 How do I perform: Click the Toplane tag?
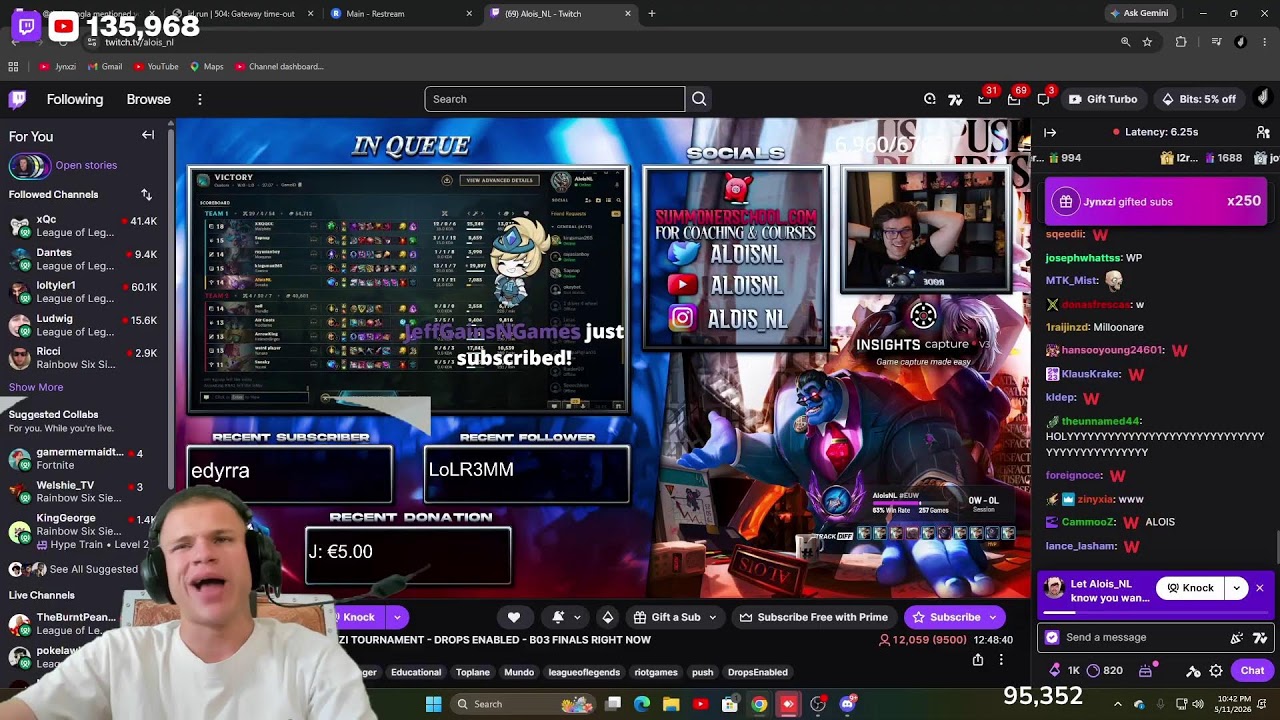[x=473, y=672]
